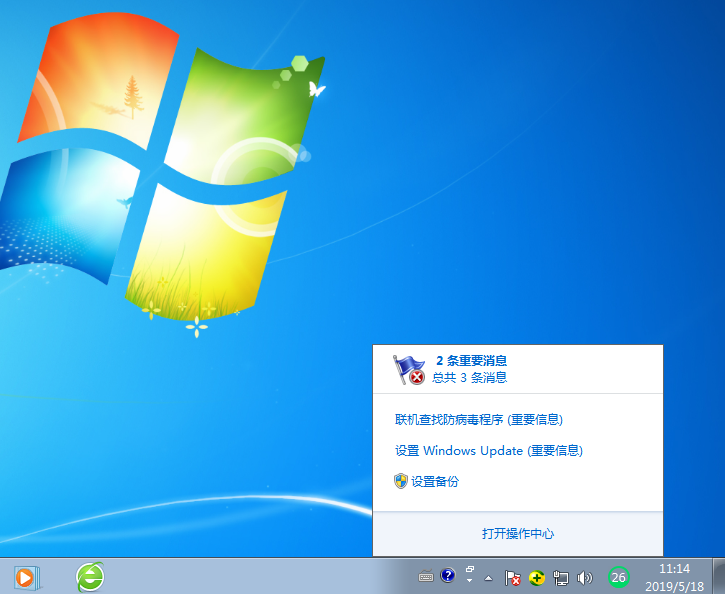The image size is (725, 594).
Task: Open the network connection tray icon
Action: pyautogui.click(x=561, y=577)
